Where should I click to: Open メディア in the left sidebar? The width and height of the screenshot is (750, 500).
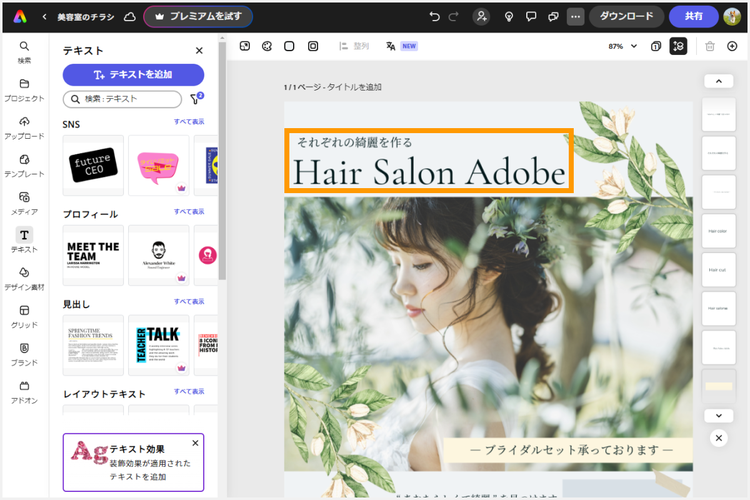24,203
